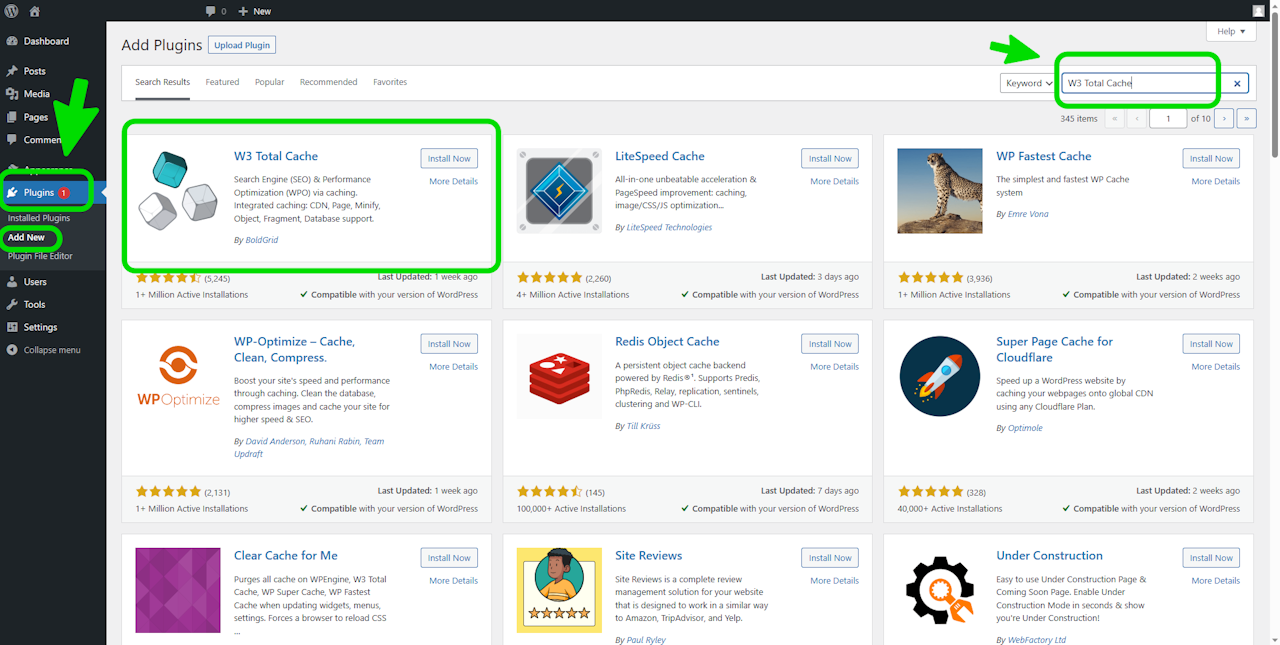Switch to Featured tab
This screenshot has width=1280, height=645.
click(222, 82)
